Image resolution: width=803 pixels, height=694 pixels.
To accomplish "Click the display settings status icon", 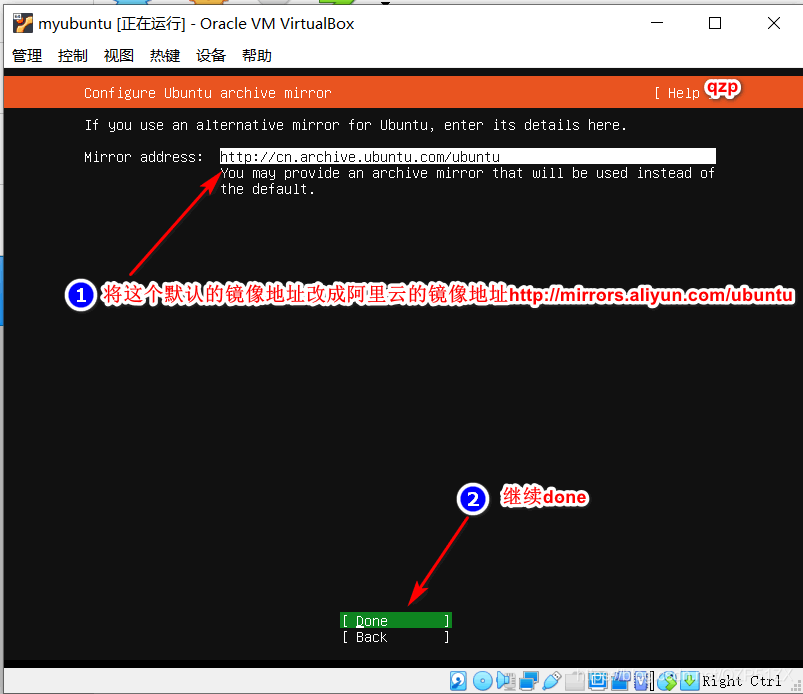I will point(598,681).
